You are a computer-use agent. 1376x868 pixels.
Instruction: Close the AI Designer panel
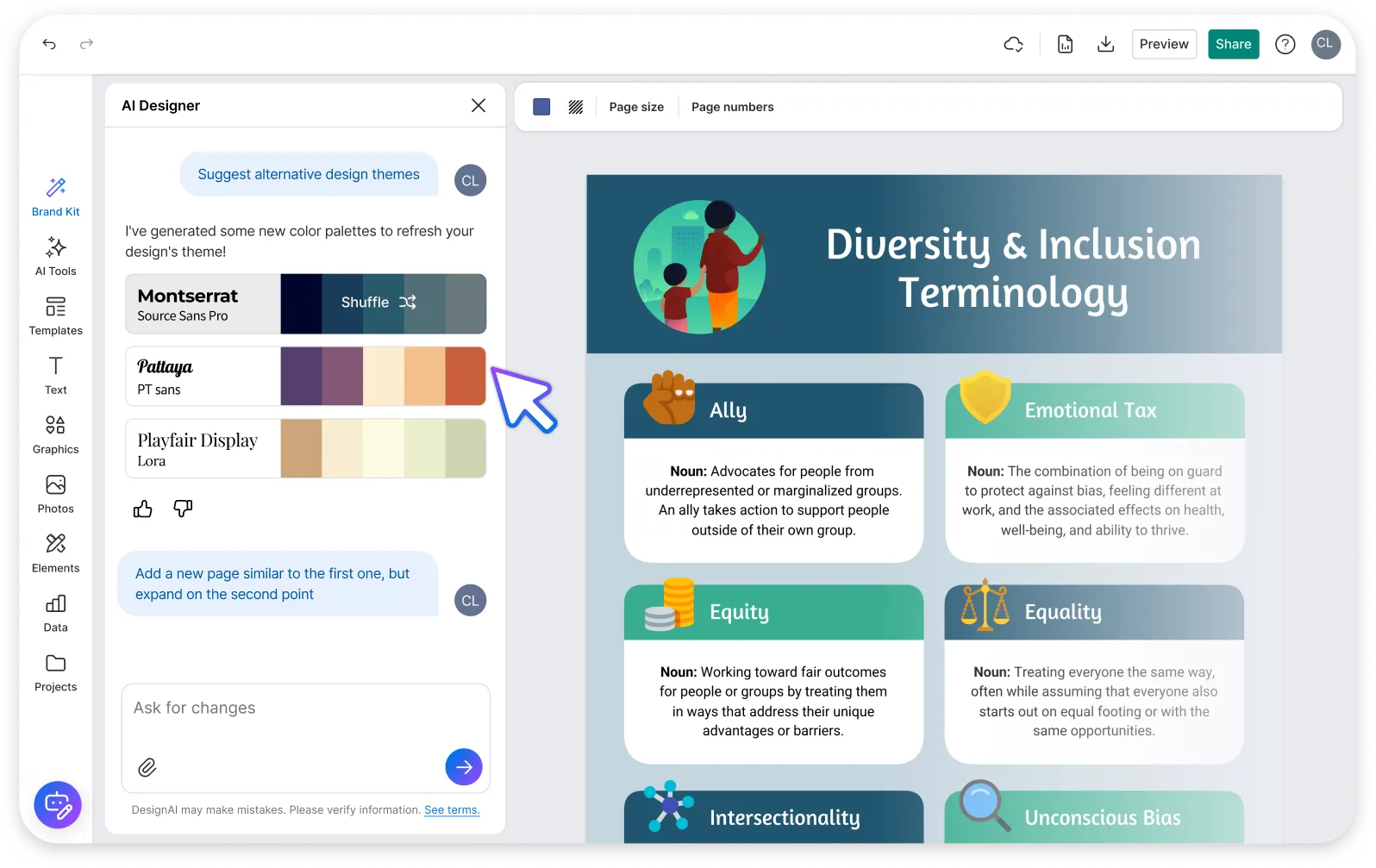click(478, 105)
